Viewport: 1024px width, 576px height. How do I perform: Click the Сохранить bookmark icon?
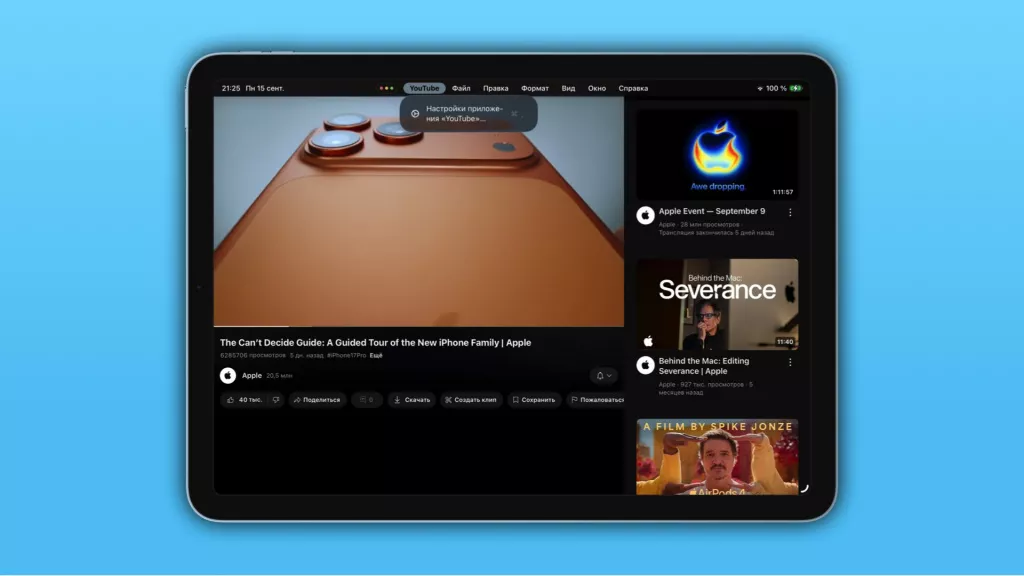click(x=516, y=400)
